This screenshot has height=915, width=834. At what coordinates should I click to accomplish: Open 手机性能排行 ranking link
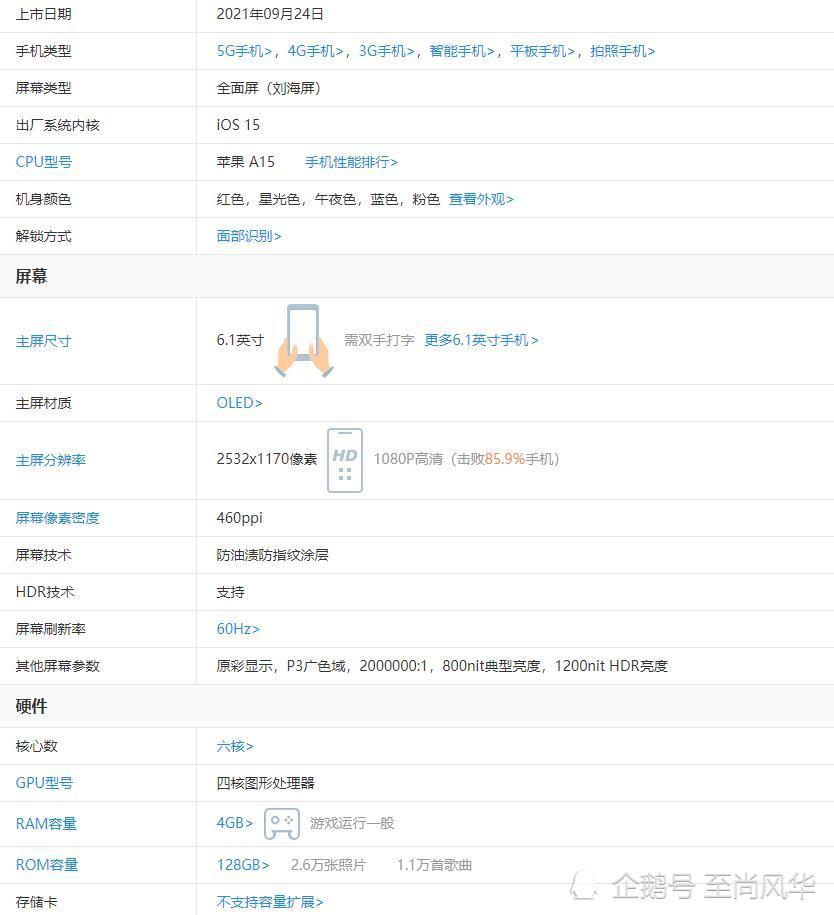click(x=351, y=162)
